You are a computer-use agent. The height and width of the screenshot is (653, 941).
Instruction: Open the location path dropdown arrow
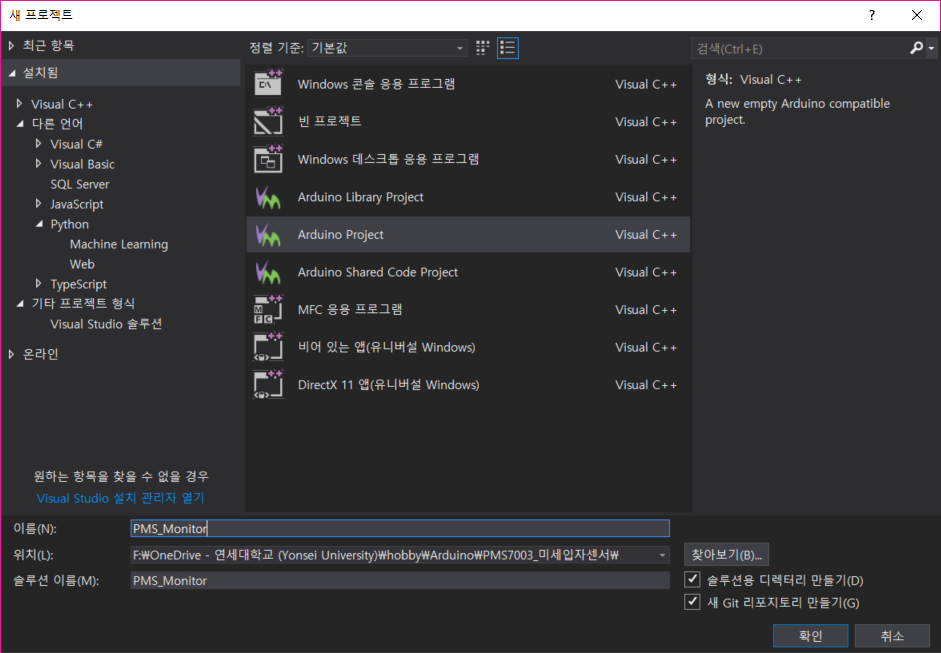tap(662, 555)
